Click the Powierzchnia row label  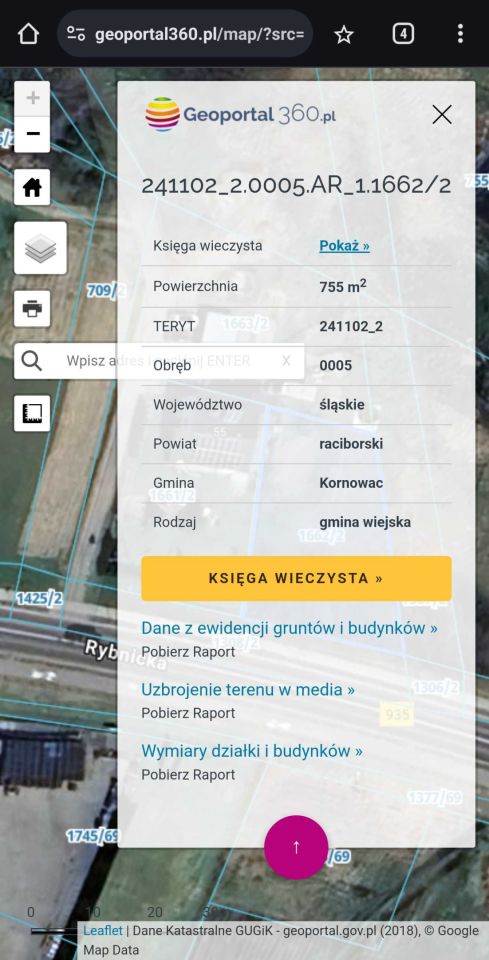(x=195, y=286)
